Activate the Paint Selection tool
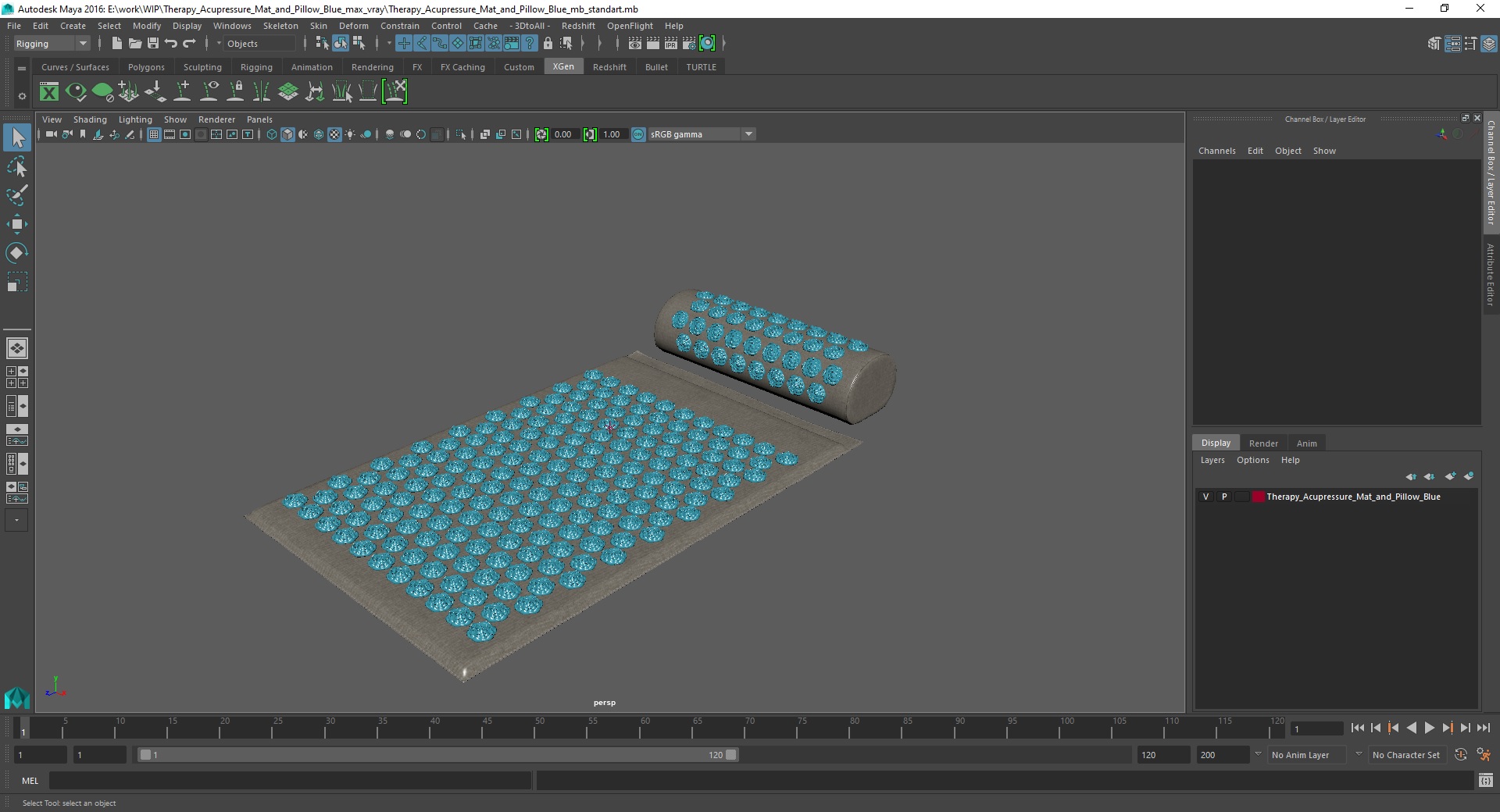Screen dimensions: 1500x812 point(16,195)
